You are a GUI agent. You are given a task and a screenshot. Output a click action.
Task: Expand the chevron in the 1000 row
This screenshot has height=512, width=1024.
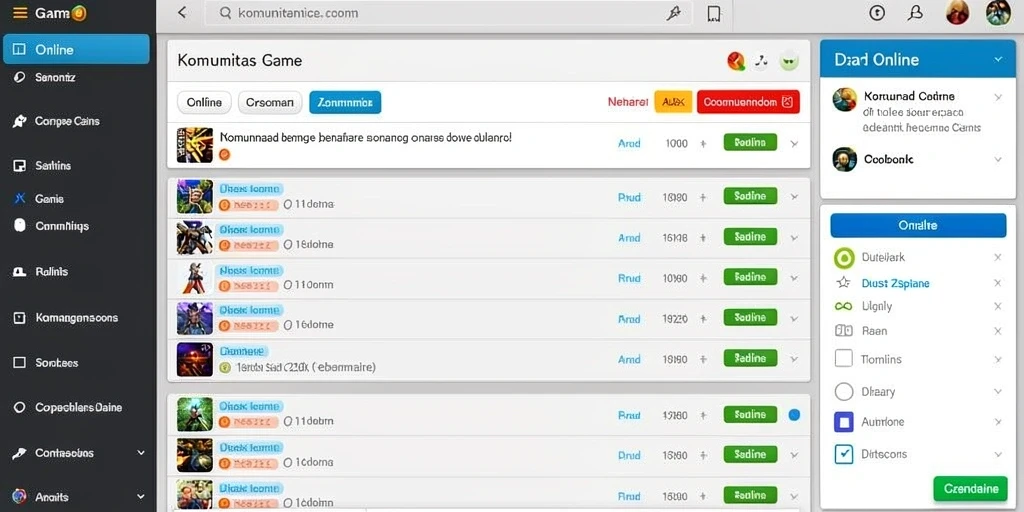[794, 144]
